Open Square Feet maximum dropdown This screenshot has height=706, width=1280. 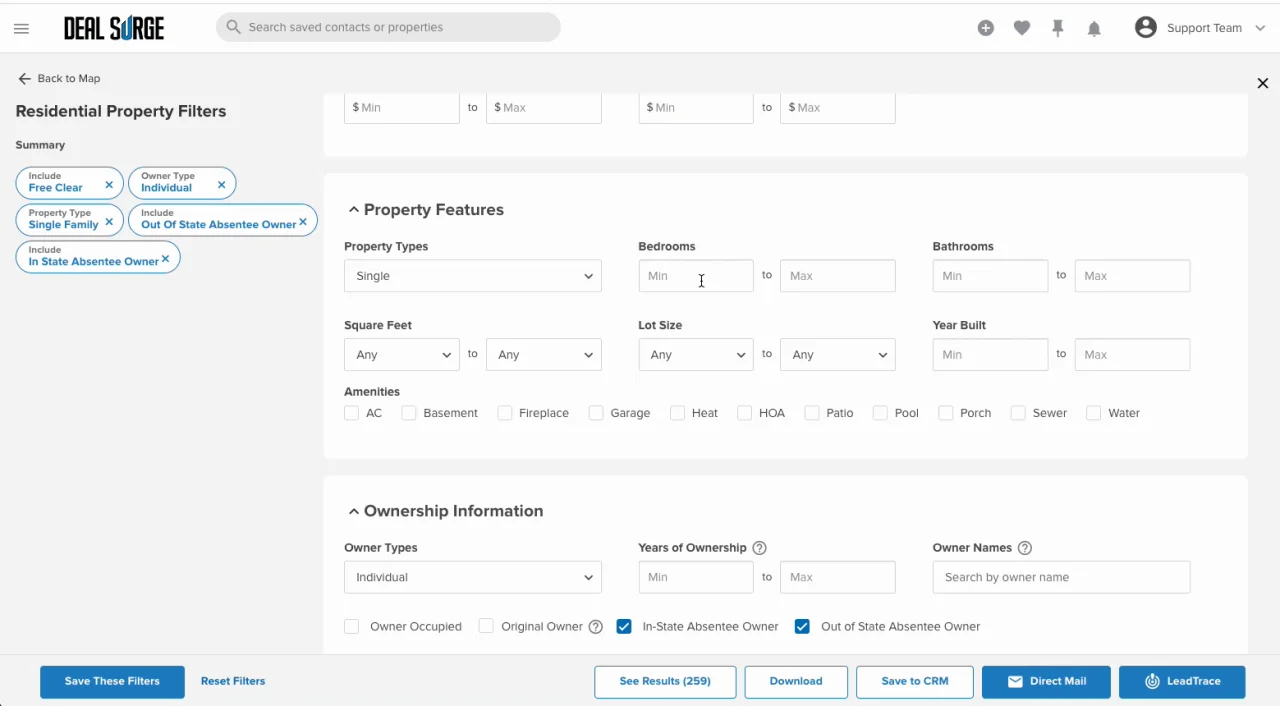[544, 355]
